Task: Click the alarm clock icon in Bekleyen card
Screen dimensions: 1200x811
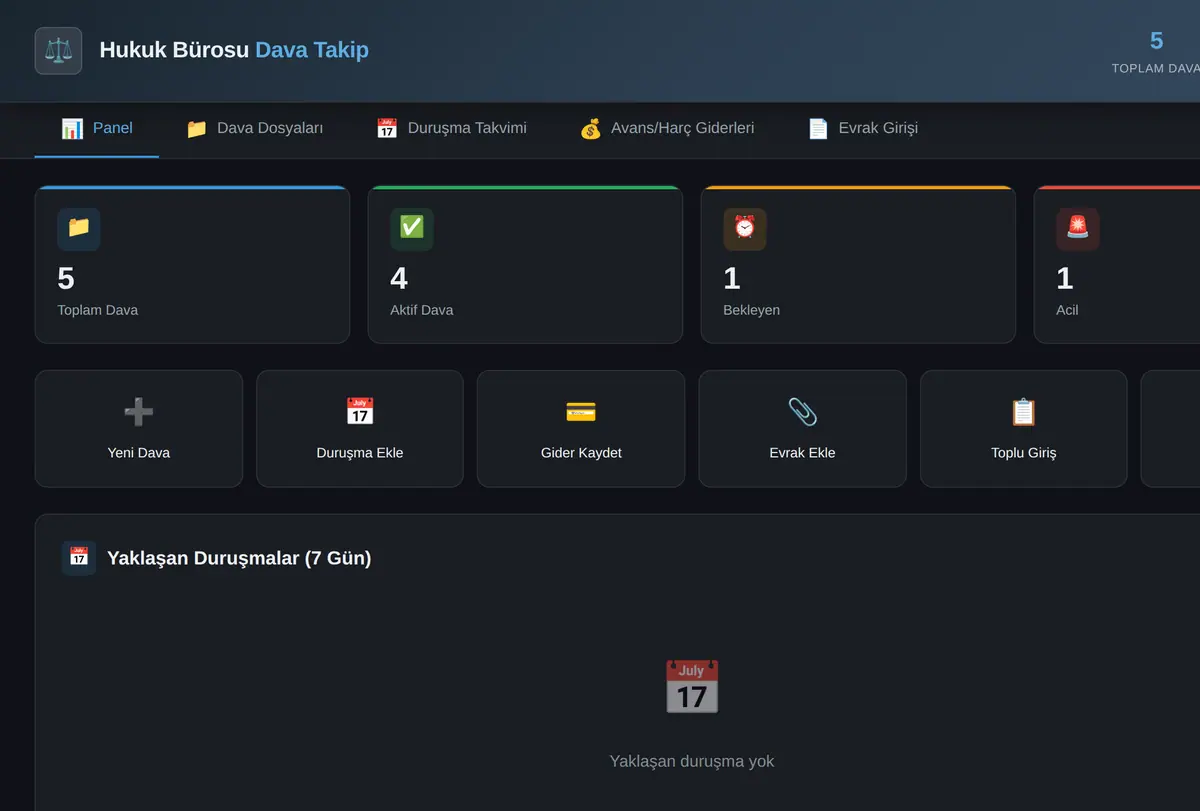Action: pos(745,228)
